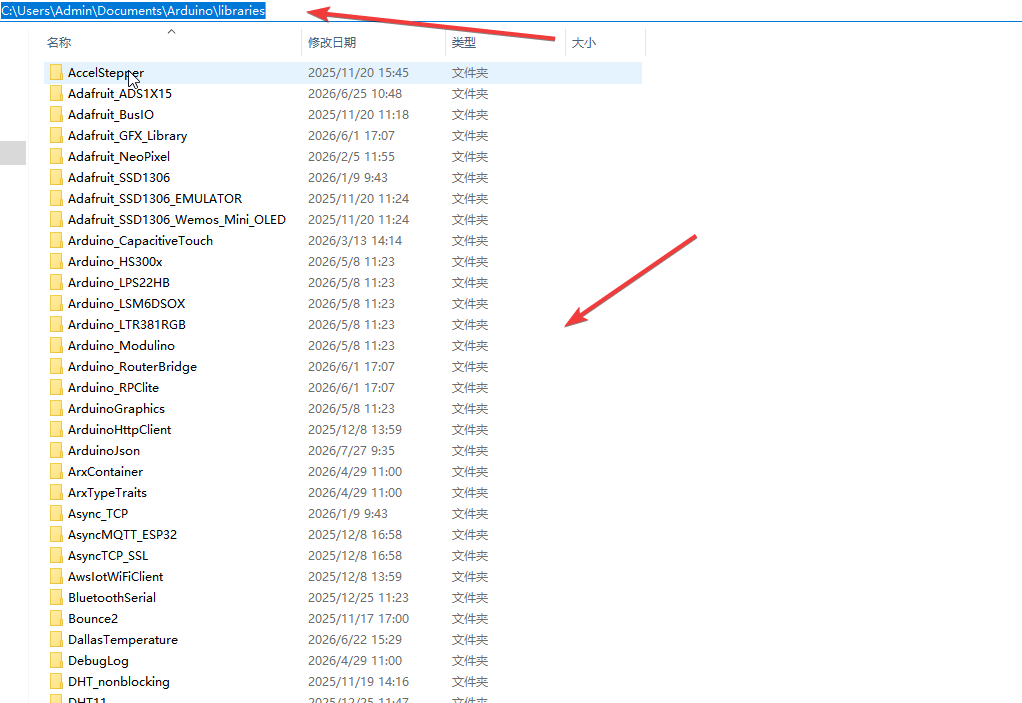Click date 2026/6/25 10:48 of Adafruit_ADS1X15
The height and width of the screenshot is (703, 1022).
[355, 94]
